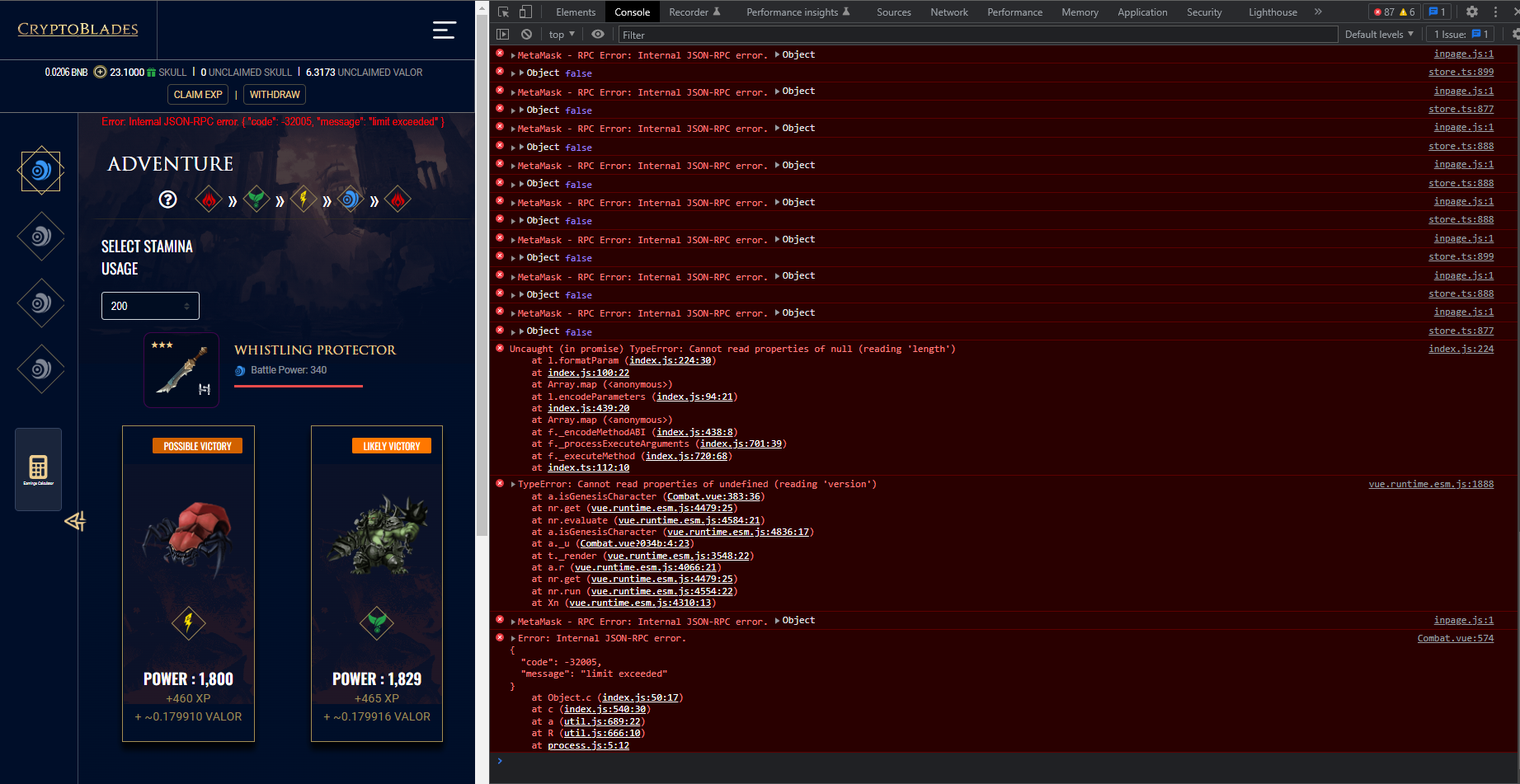Switch to the Network tab in DevTools

coord(948,12)
